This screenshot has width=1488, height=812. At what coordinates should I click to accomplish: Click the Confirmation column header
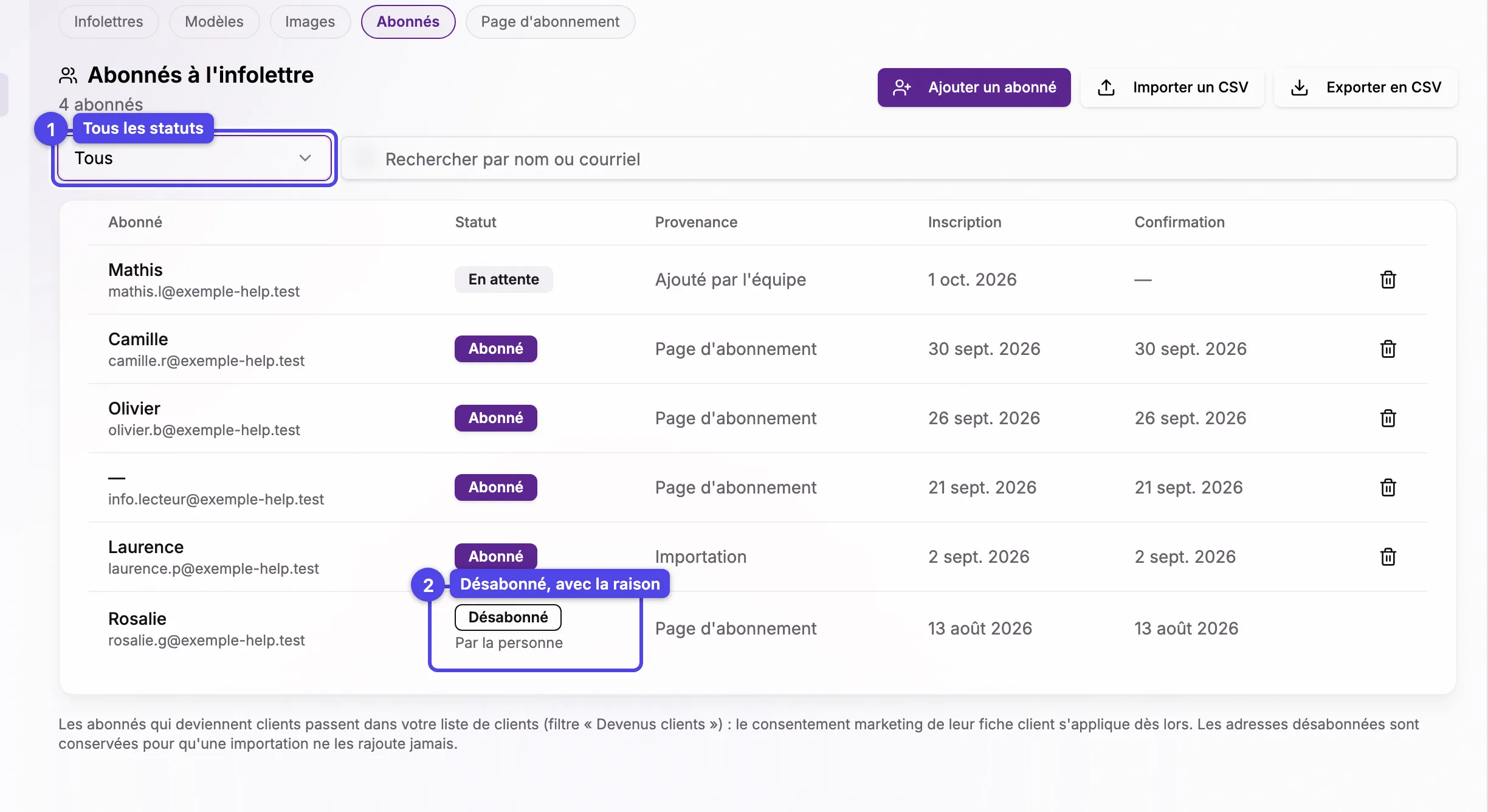1179,222
